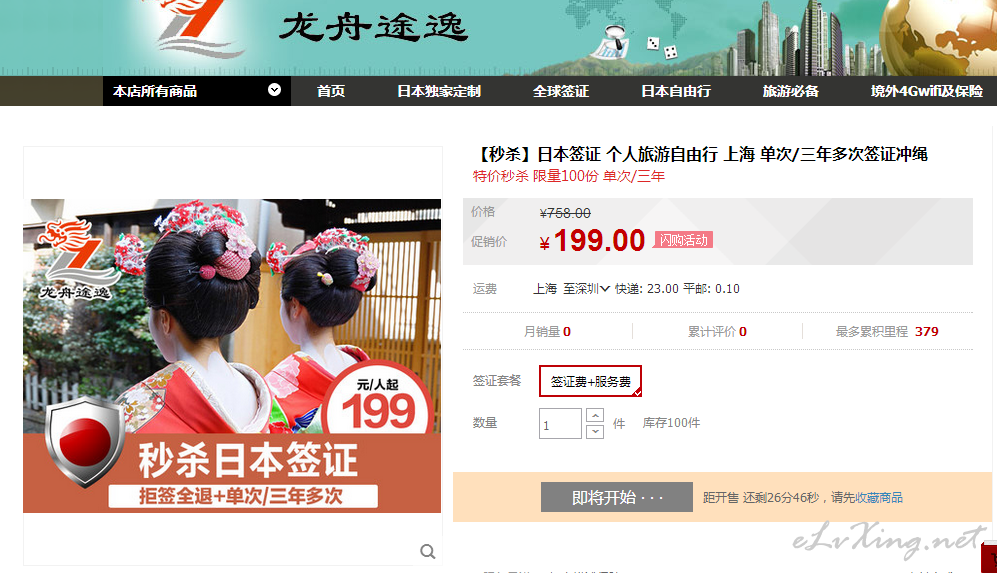Click the 累计评价 review count
Screen dimensions: 997x573
[717, 331]
